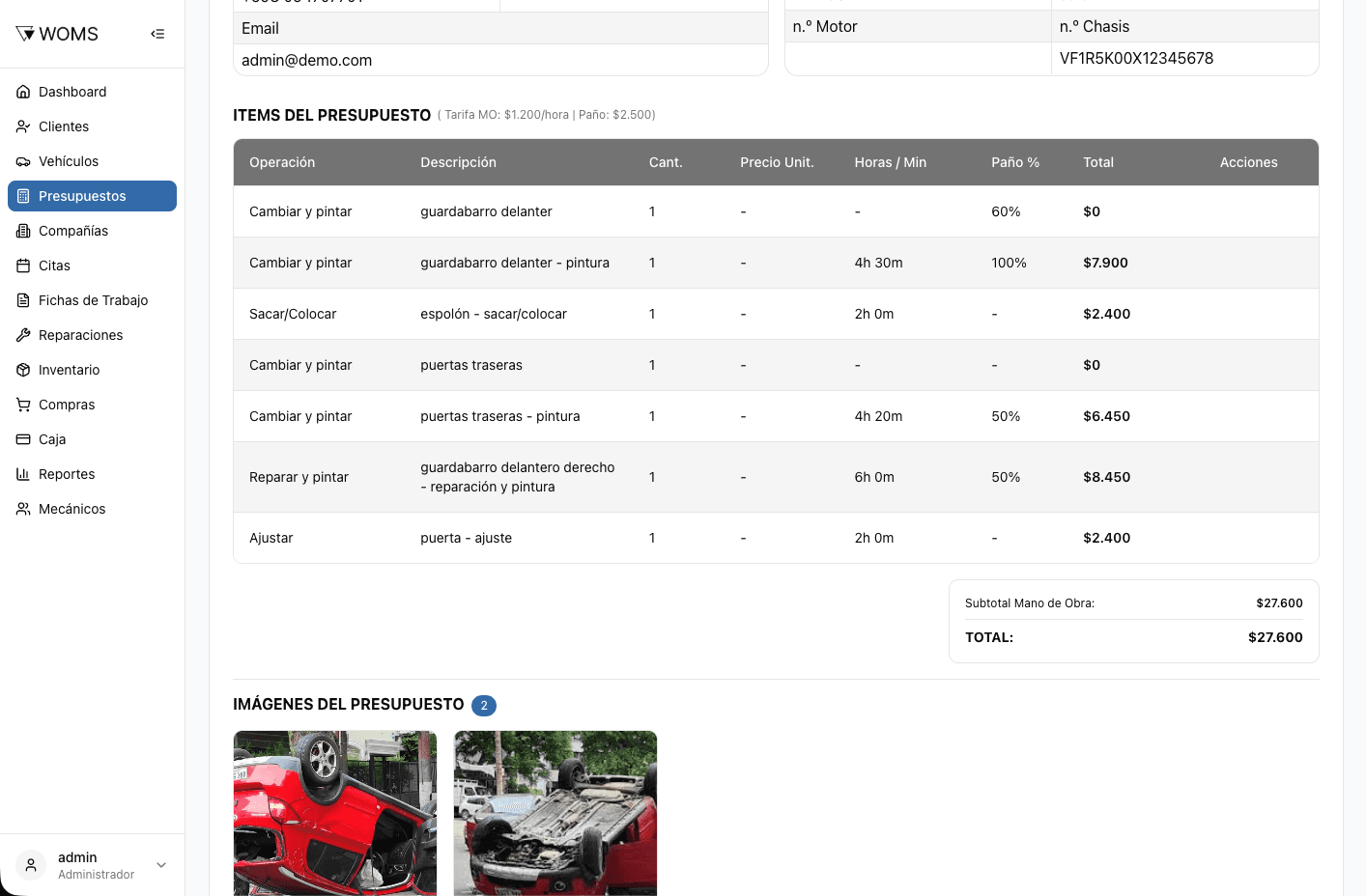Click the Dashboard home icon
This screenshot has height=896, width=1366.
click(x=23, y=92)
